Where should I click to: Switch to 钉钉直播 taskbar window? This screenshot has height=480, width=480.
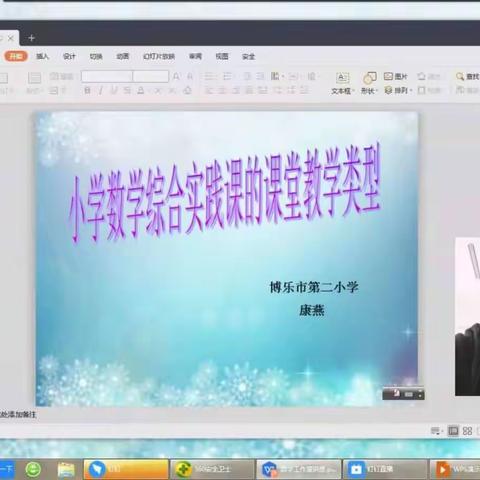pos(385,469)
